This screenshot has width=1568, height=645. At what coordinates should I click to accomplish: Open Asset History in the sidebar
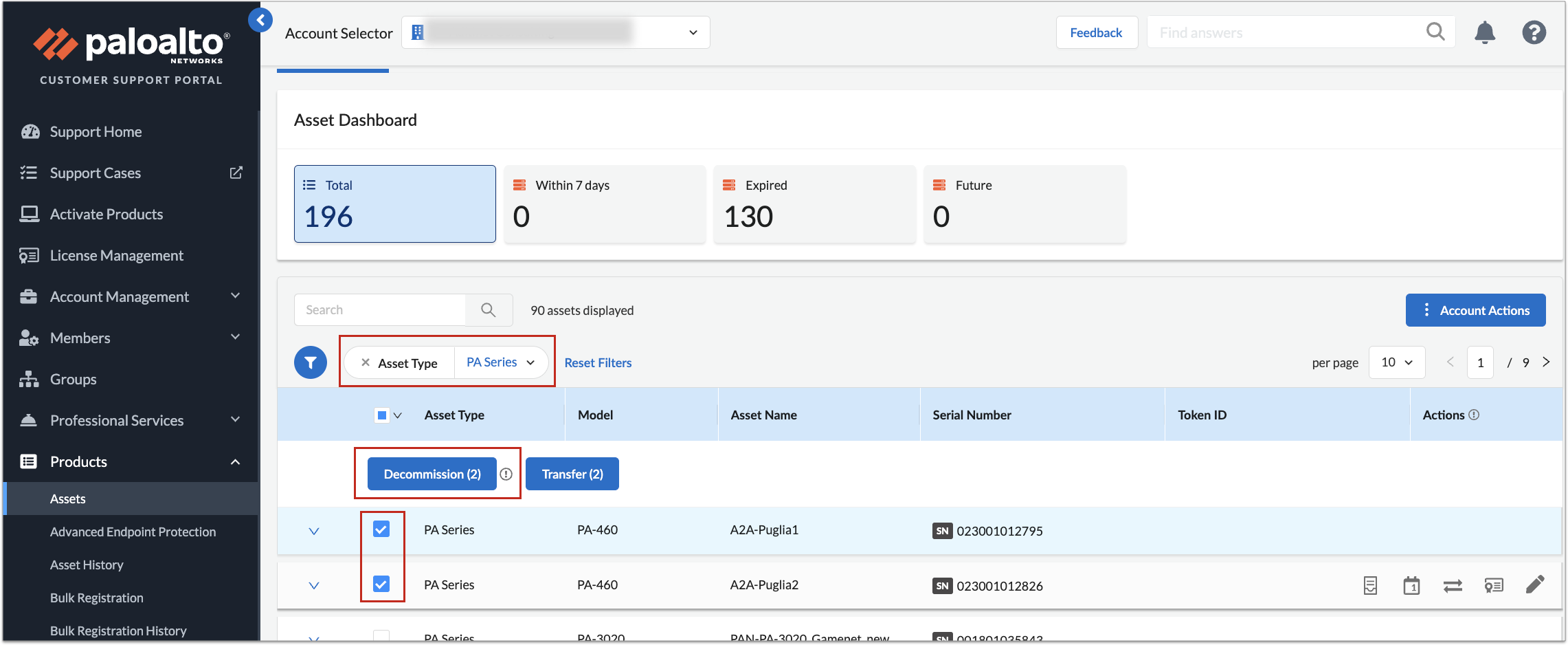tap(87, 565)
